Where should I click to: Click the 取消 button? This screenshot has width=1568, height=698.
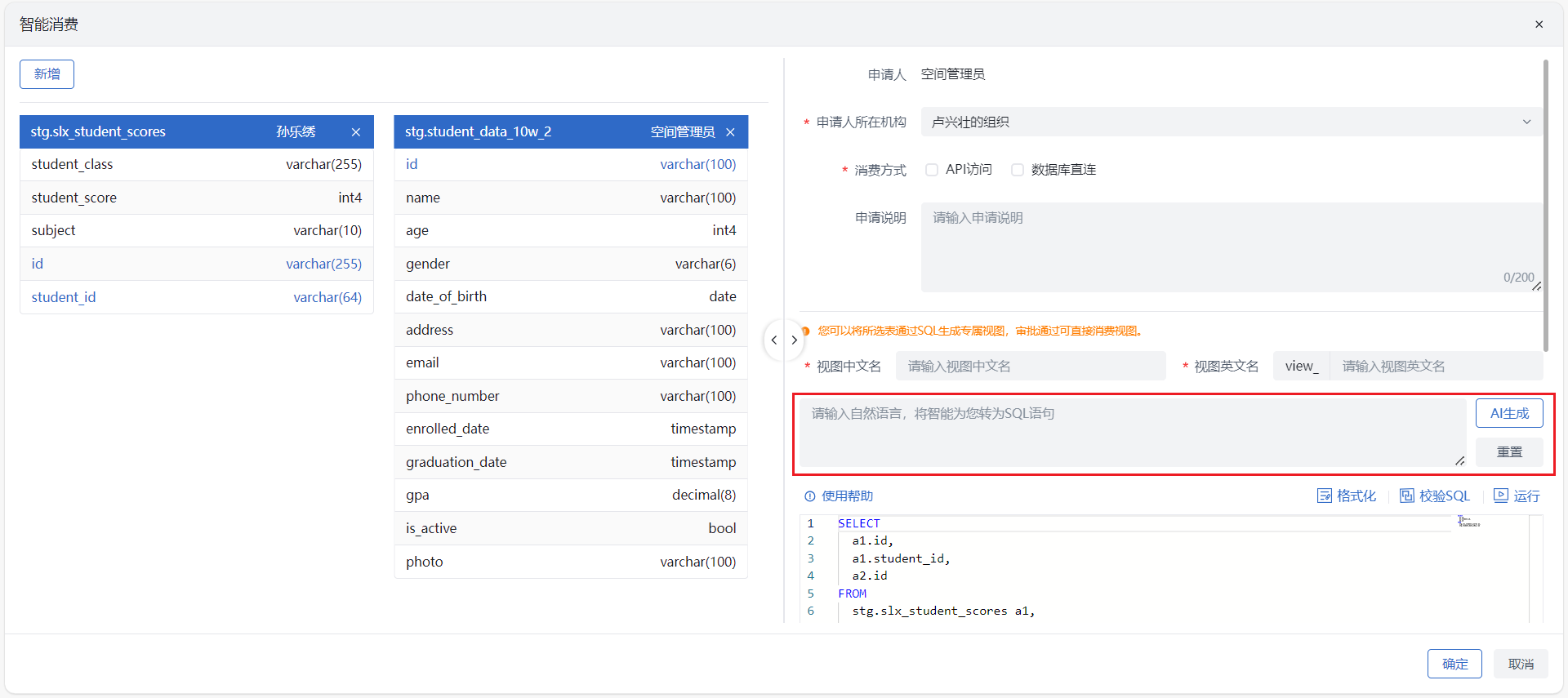coord(1521,664)
